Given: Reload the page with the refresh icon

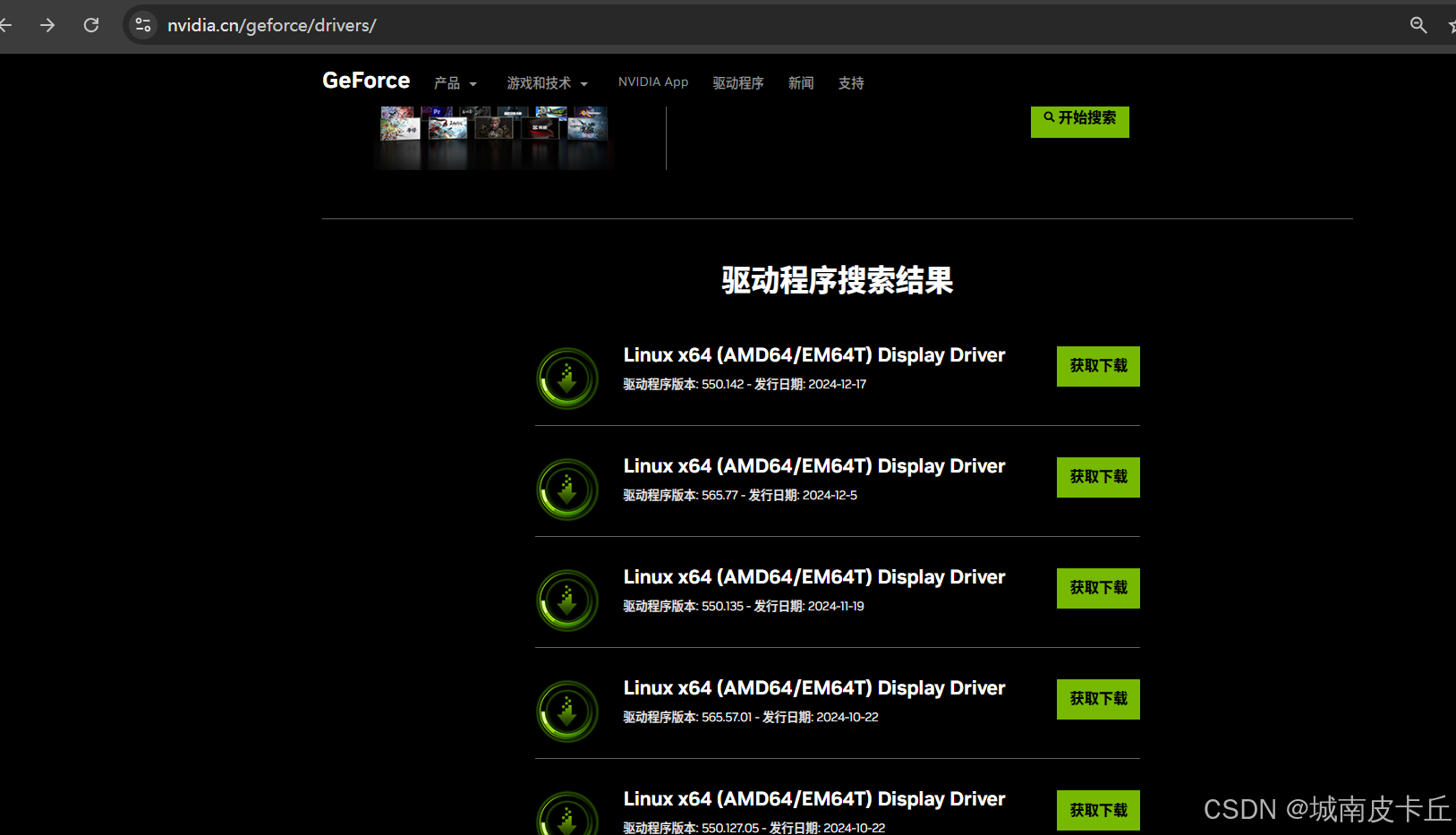Looking at the screenshot, I should (x=91, y=25).
